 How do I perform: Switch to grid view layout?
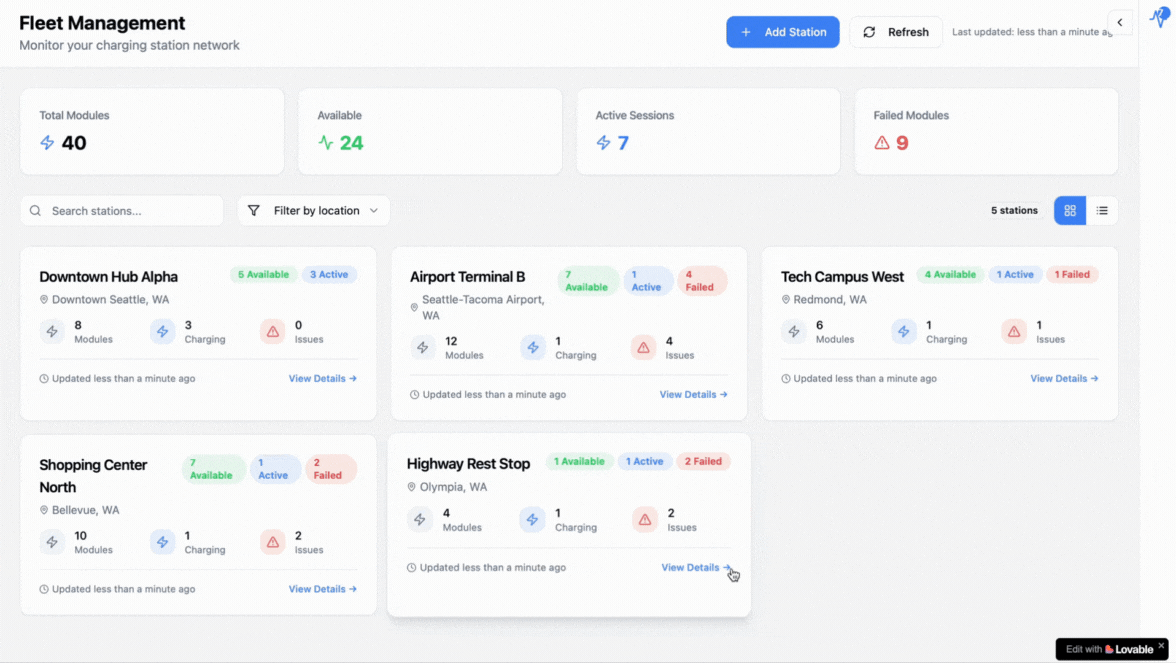[x=1070, y=211]
